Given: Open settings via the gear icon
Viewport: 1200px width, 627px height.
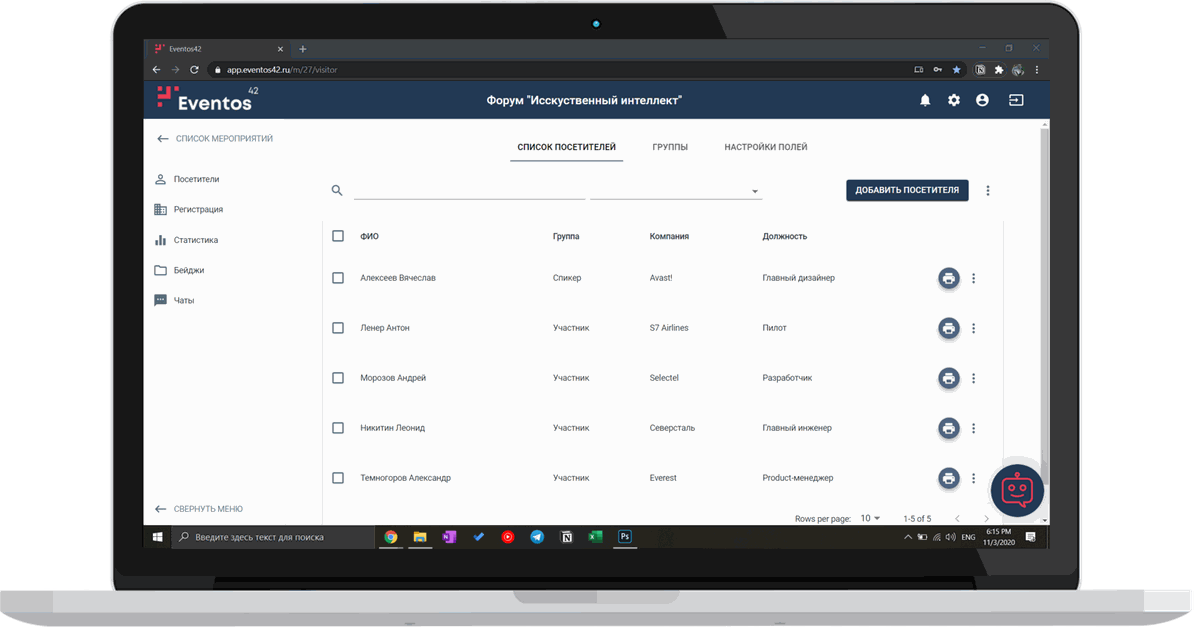Looking at the screenshot, I should click(x=954, y=100).
